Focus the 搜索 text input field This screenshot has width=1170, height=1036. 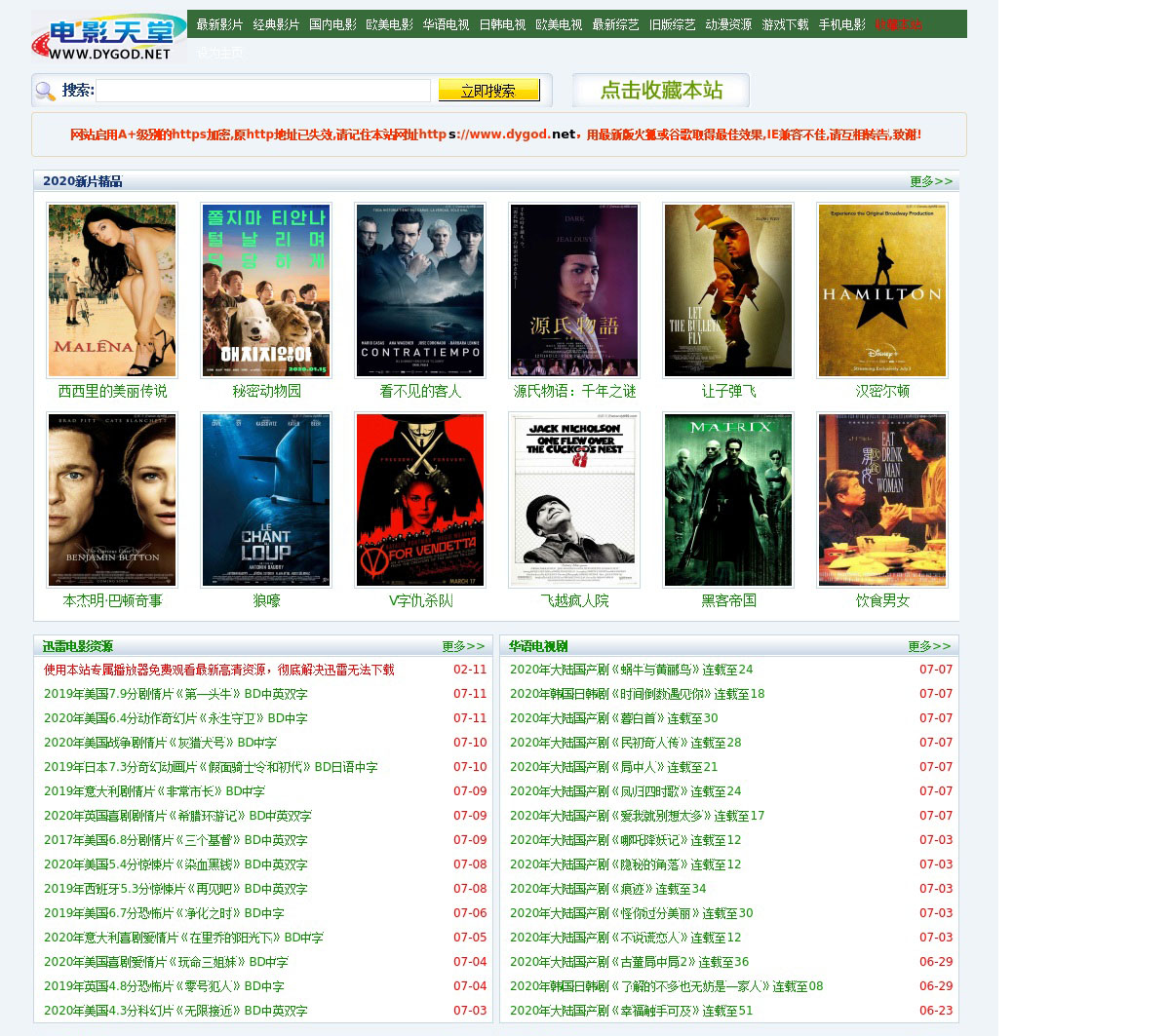point(263,91)
